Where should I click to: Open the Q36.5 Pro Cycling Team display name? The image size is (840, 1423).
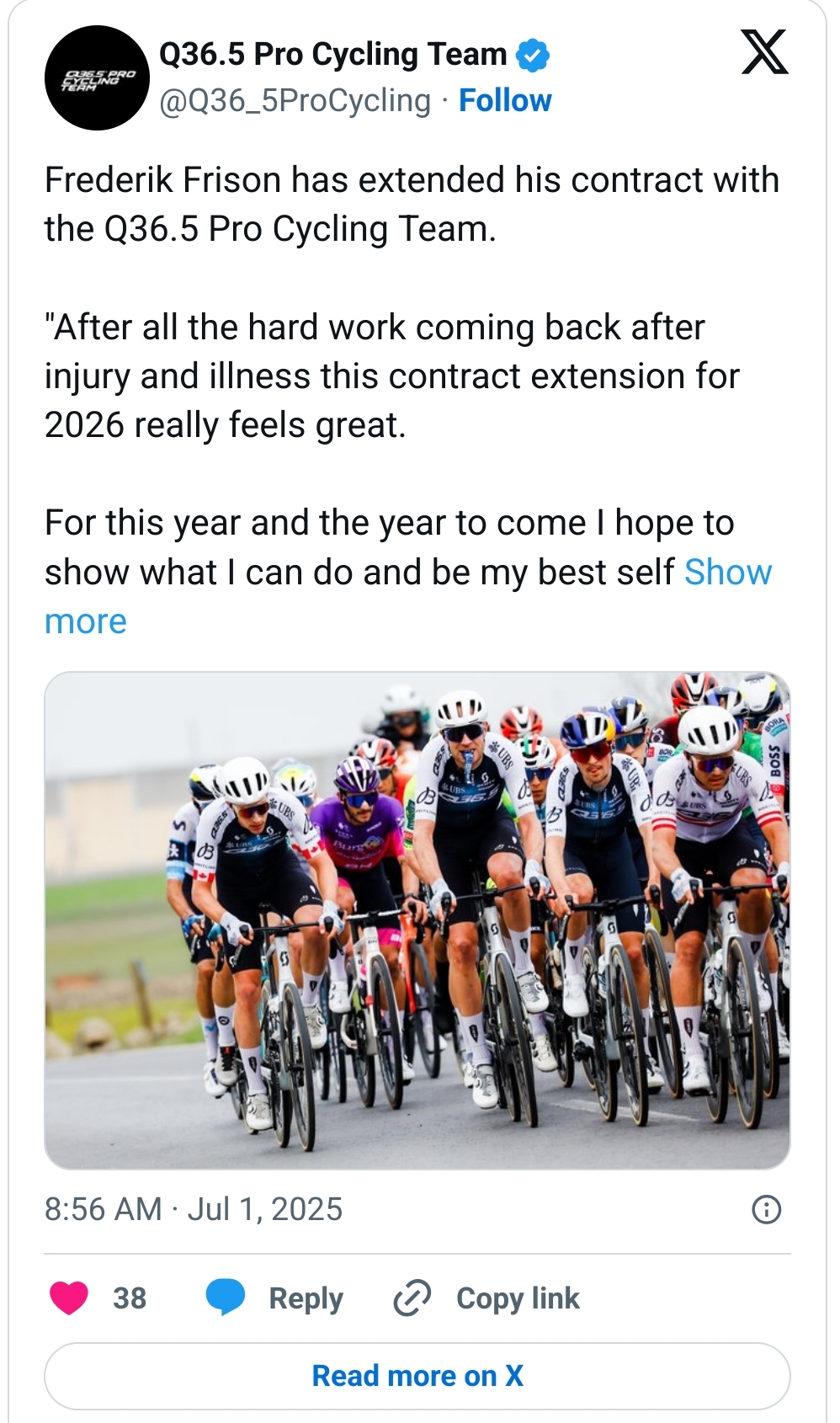click(332, 55)
